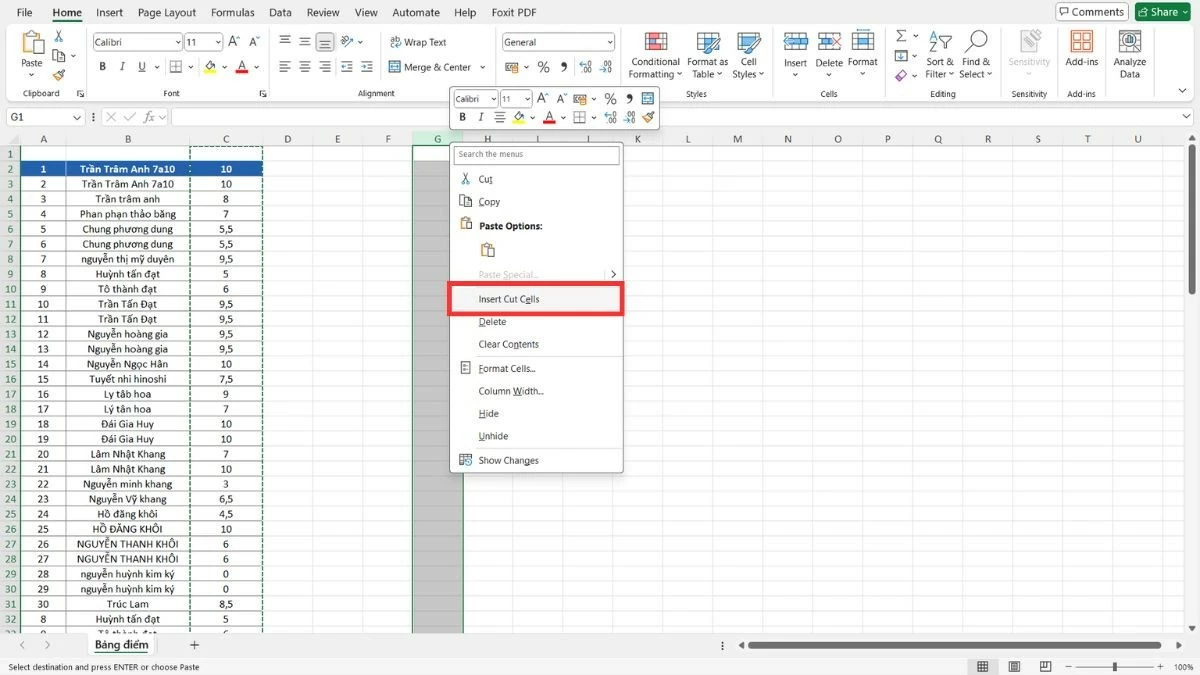Toggle bold formatting in the ribbon
The image size is (1200, 675).
[x=101, y=65]
